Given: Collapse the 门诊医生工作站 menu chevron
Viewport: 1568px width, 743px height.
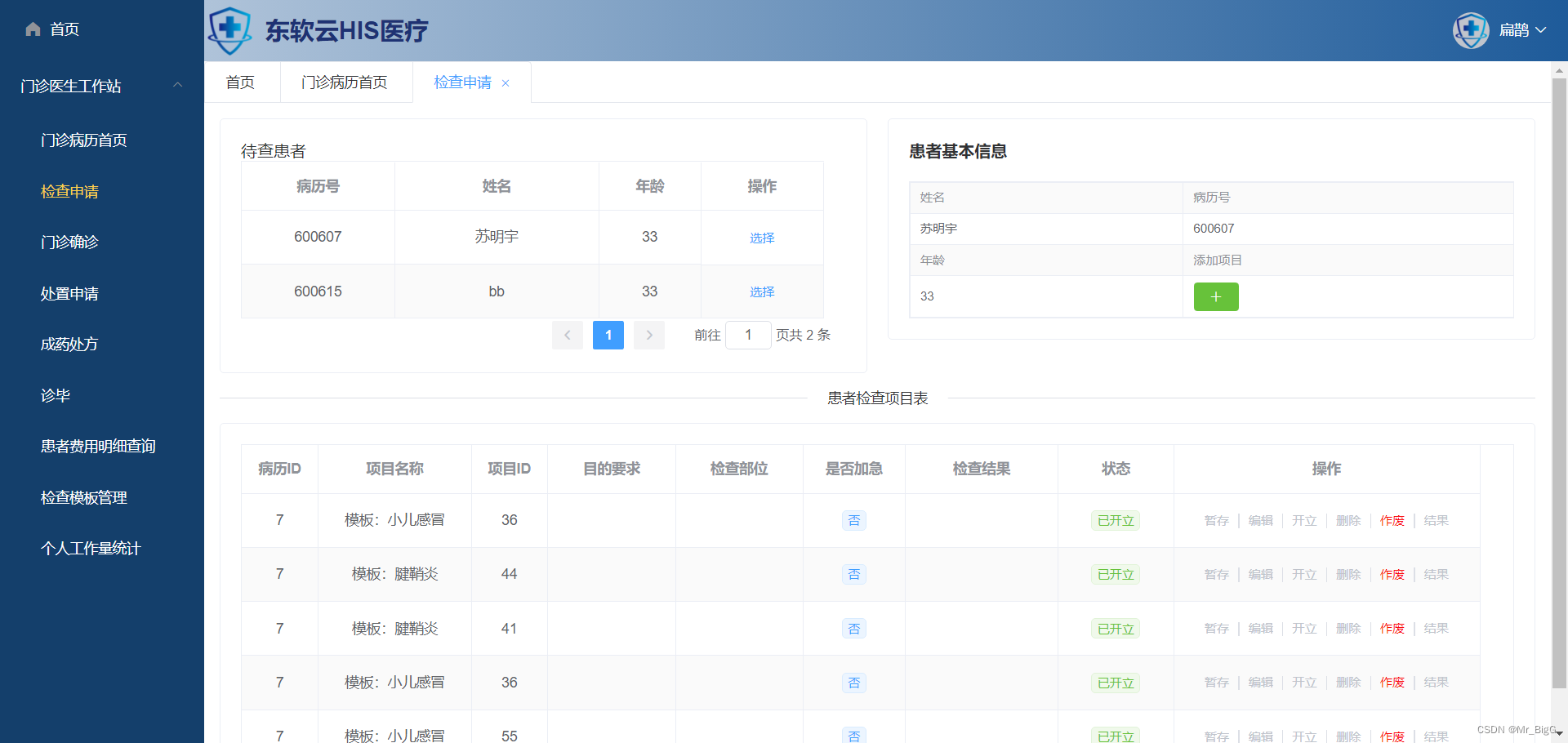Looking at the screenshot, I should click(177, 85).
